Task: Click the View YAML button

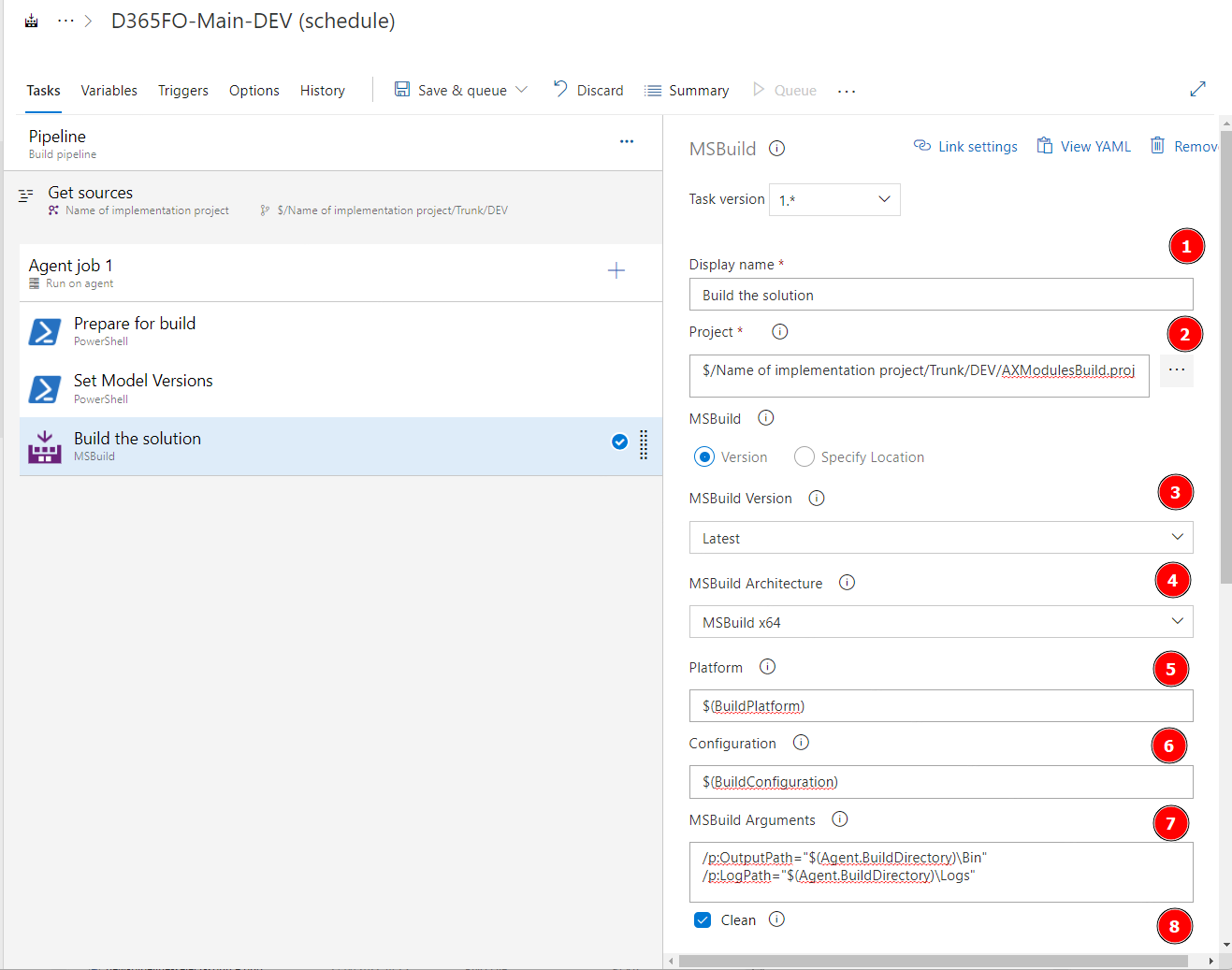Action: coord(1083,147)
